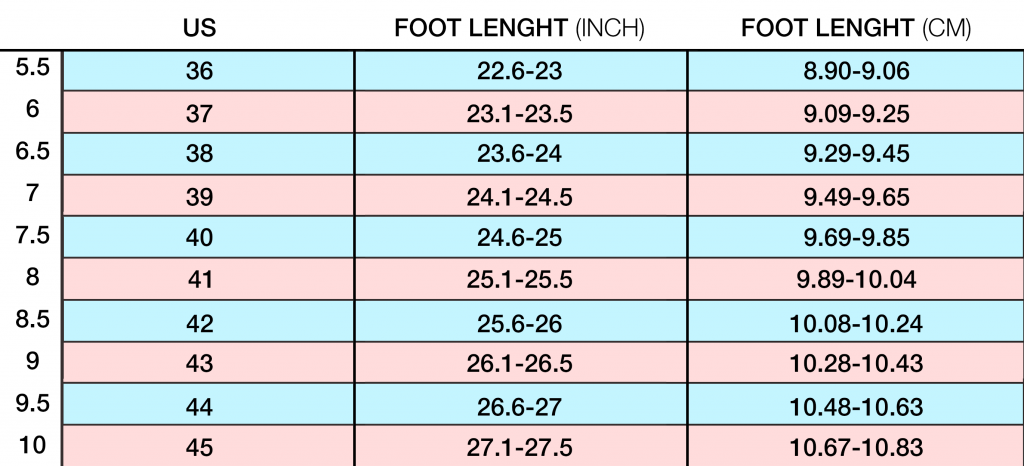Select the 24.1-24.5 cell
The width and height of the screenshot is (1024, 466).
click(x=519, y=198)
